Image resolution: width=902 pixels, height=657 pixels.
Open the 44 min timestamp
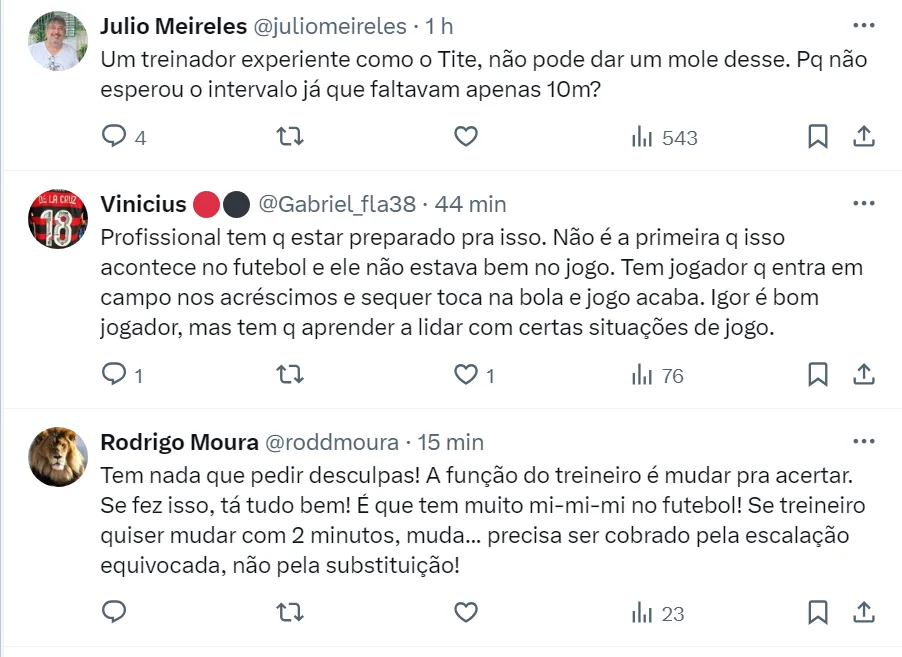click(x=470, y=204)
